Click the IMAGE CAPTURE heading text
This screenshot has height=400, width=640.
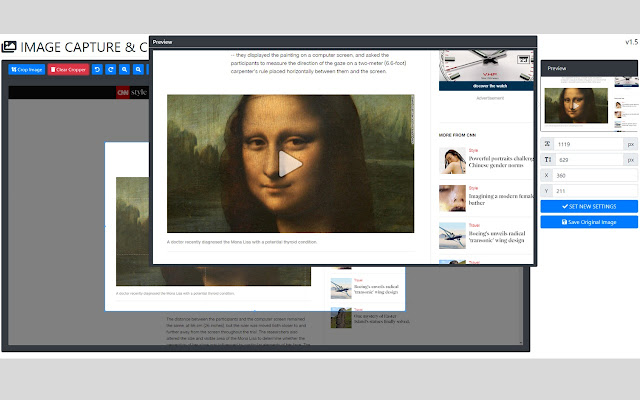pyautogui.click(x=84, y=47)
